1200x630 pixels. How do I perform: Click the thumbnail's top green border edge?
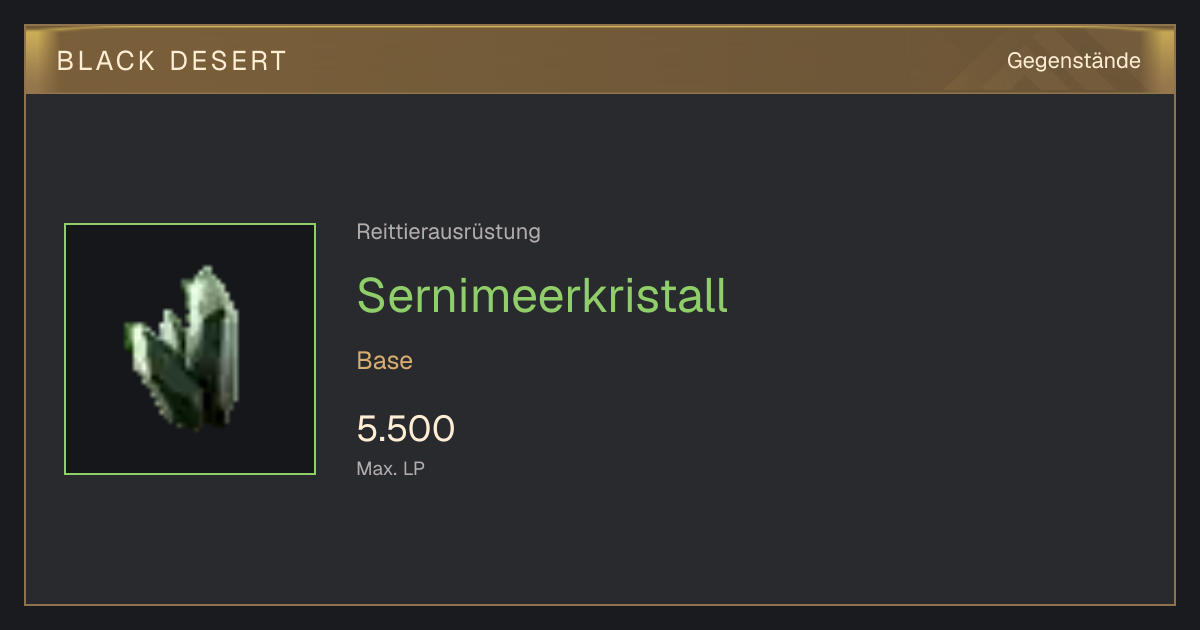coord(190,224)
